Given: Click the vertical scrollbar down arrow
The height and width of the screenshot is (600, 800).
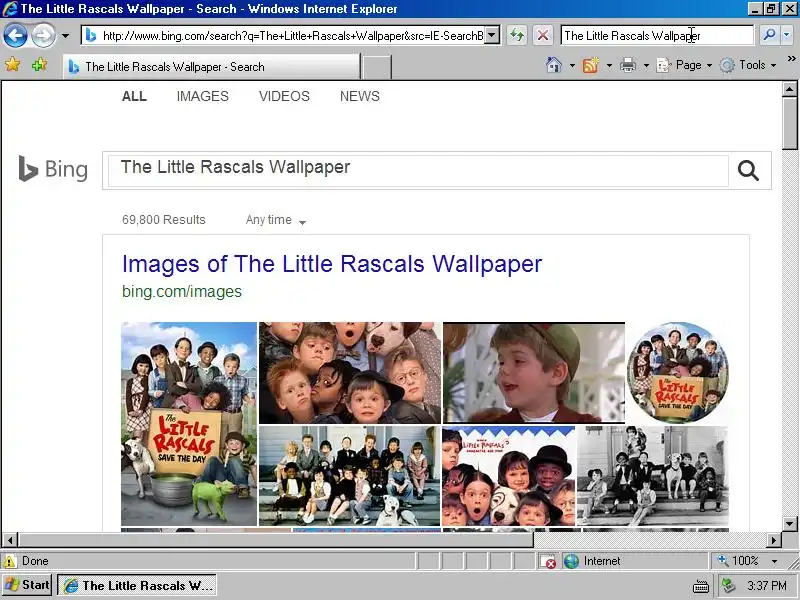Looking at the screenshot, I should pyautogui.click(x=789, y=524).
